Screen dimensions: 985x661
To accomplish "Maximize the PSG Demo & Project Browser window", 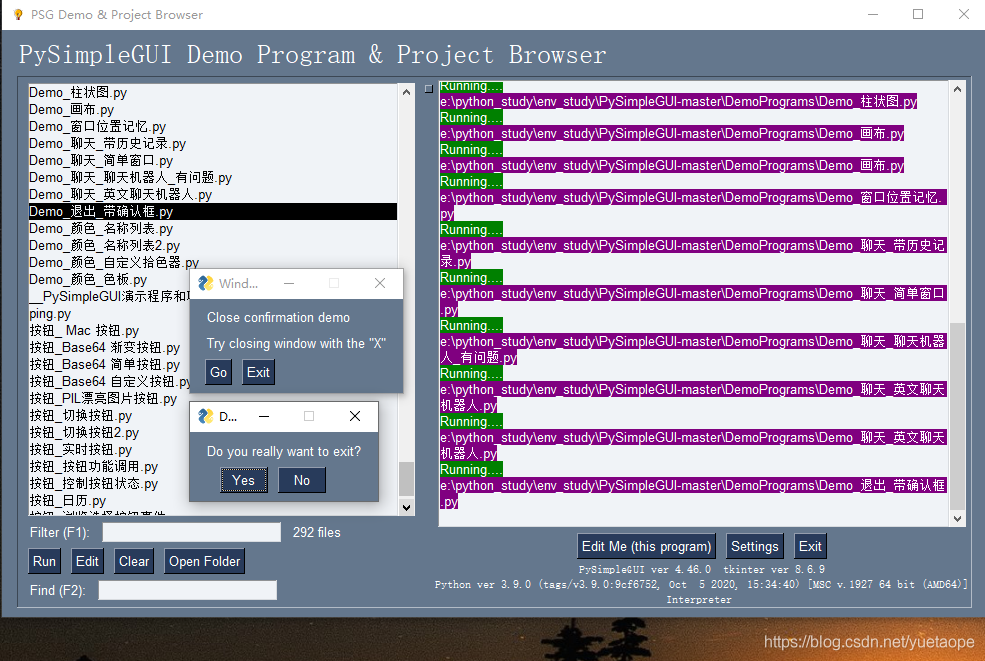I will tap(918, 14).
